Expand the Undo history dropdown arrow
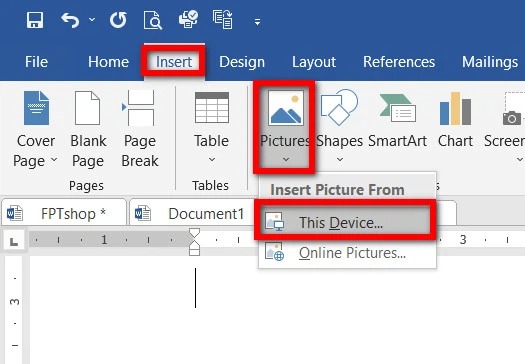Image resolution: width=525 pixels, height=364 pixels. pos(92,20)
